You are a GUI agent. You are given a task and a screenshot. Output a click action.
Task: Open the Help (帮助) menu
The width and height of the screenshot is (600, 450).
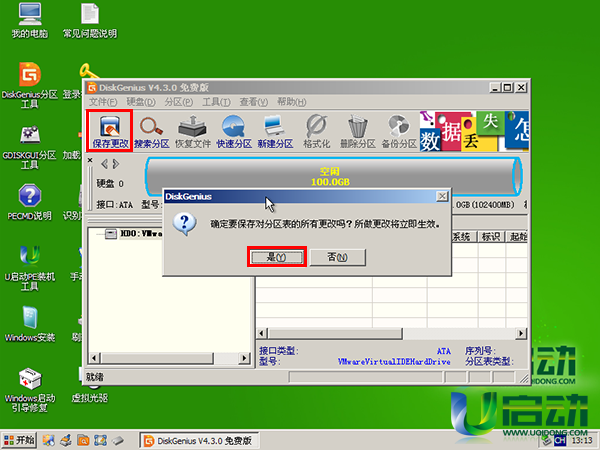[291, 102]
